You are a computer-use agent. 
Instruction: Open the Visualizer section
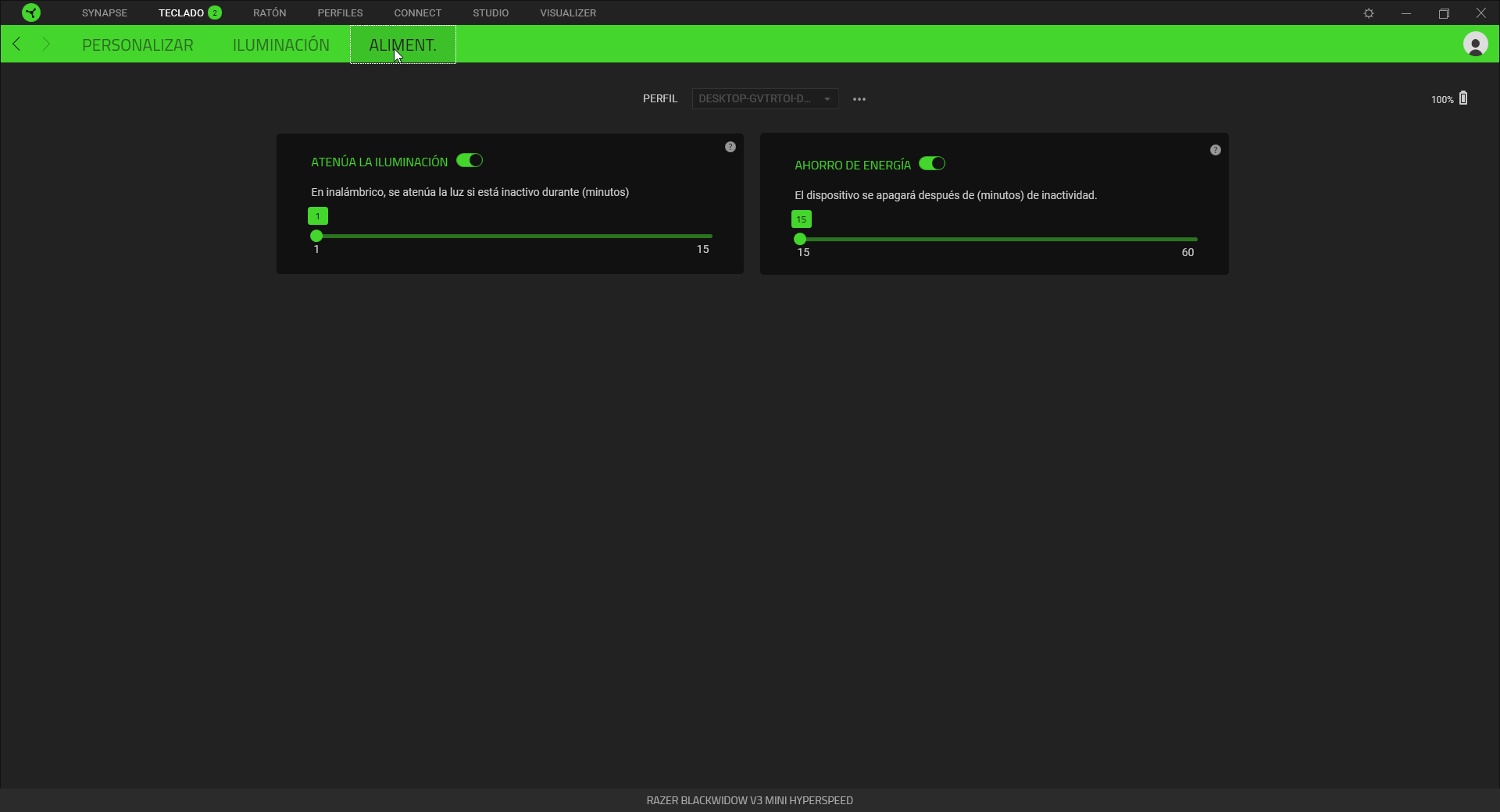click(568, 13)
